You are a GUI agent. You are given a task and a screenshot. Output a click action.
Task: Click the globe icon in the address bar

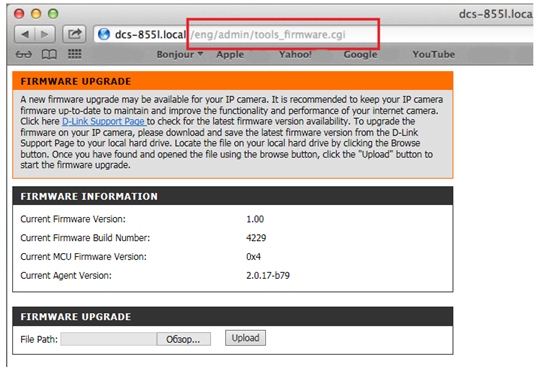pyautogui.click(x=104, y=34)
